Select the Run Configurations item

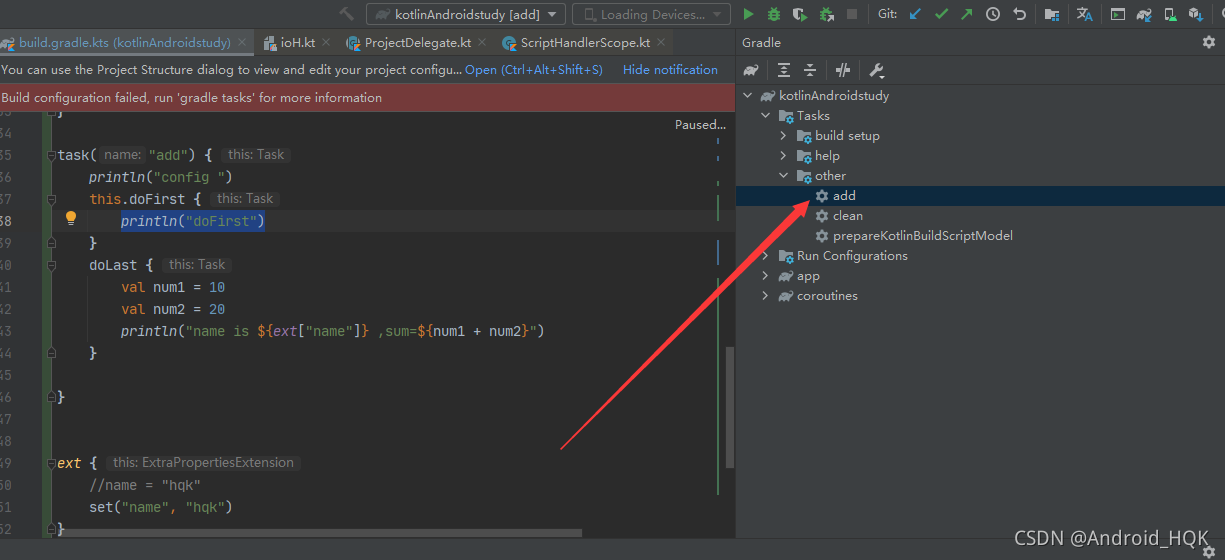852,256
